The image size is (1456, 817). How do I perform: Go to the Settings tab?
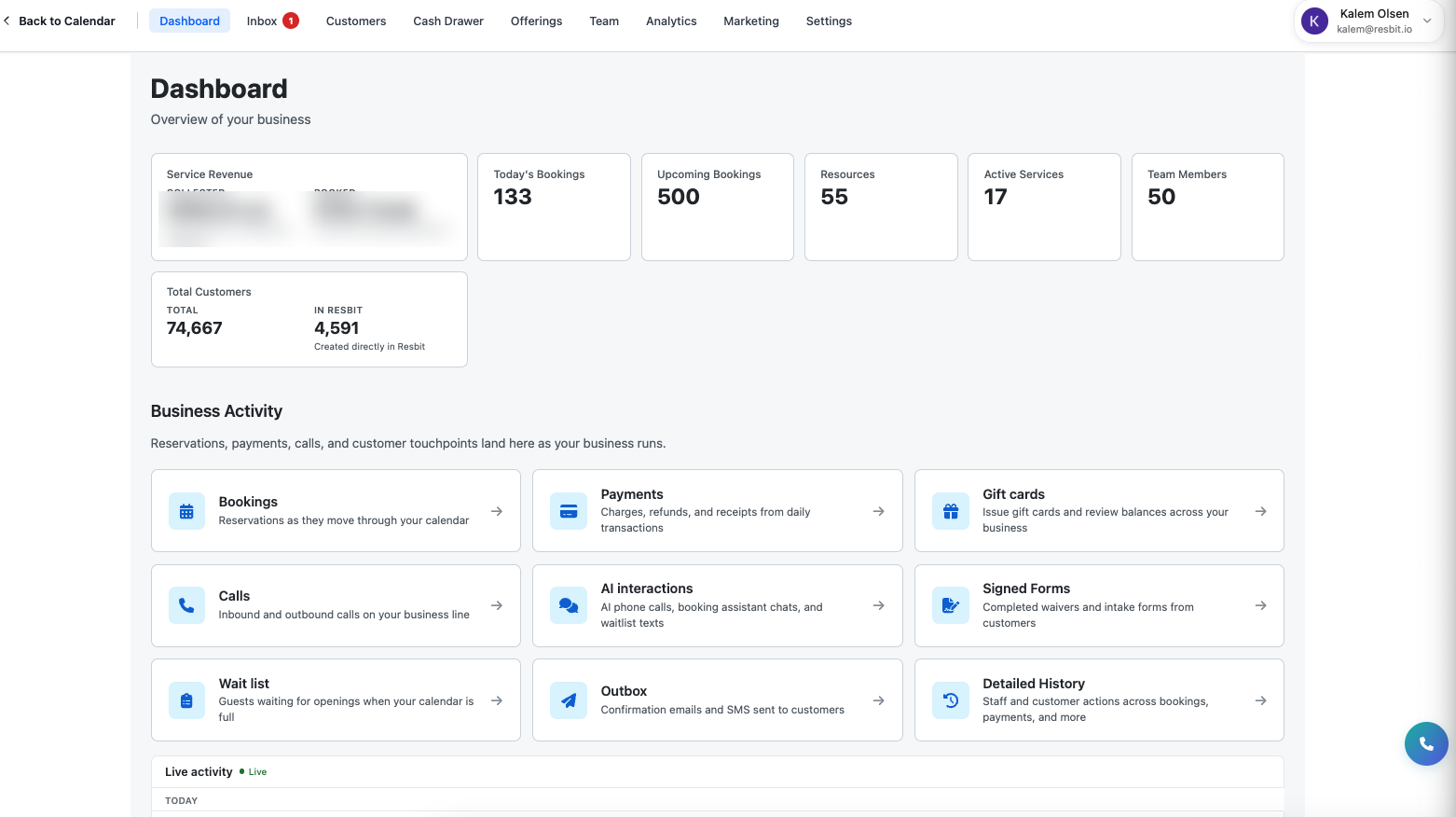click(829, 21)
